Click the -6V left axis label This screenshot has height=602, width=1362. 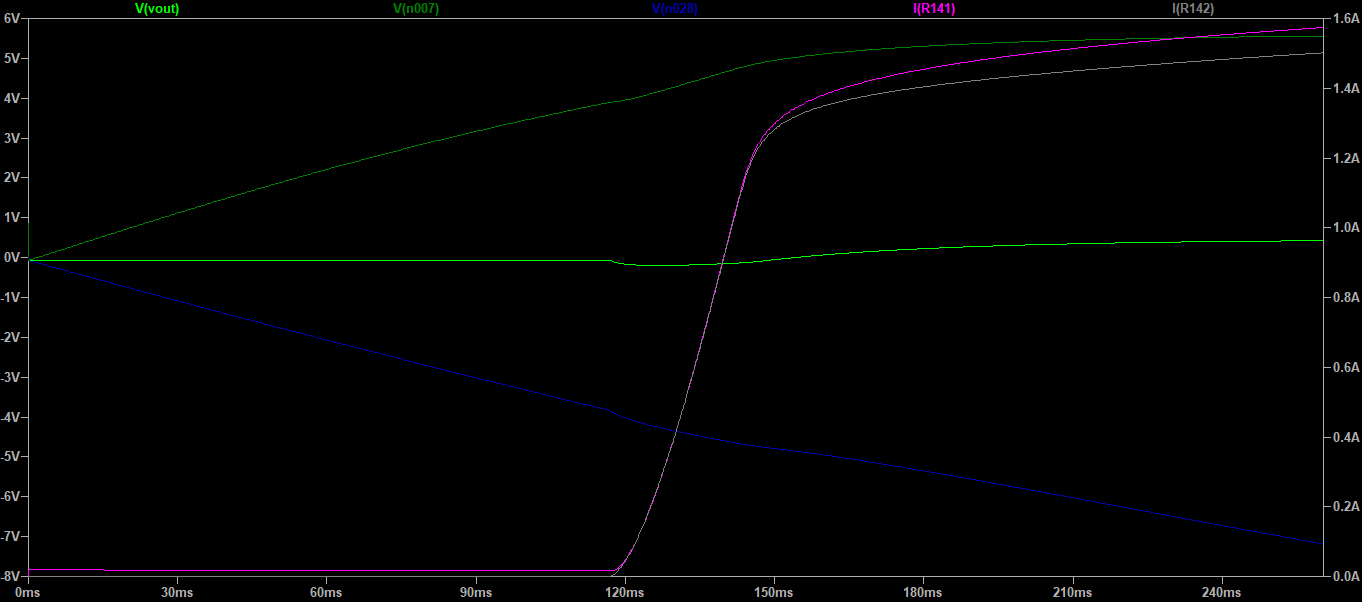click(x=12, y=496)
